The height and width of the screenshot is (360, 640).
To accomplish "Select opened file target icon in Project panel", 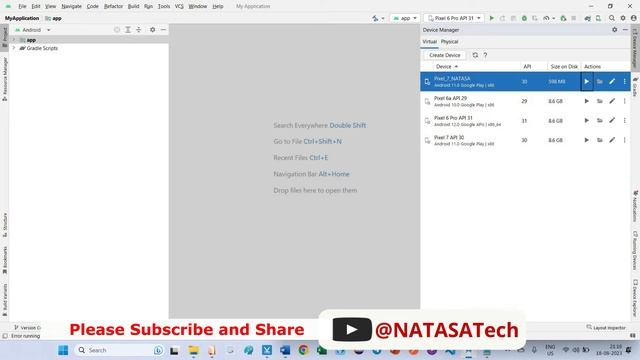I will (x=117, y=30).
